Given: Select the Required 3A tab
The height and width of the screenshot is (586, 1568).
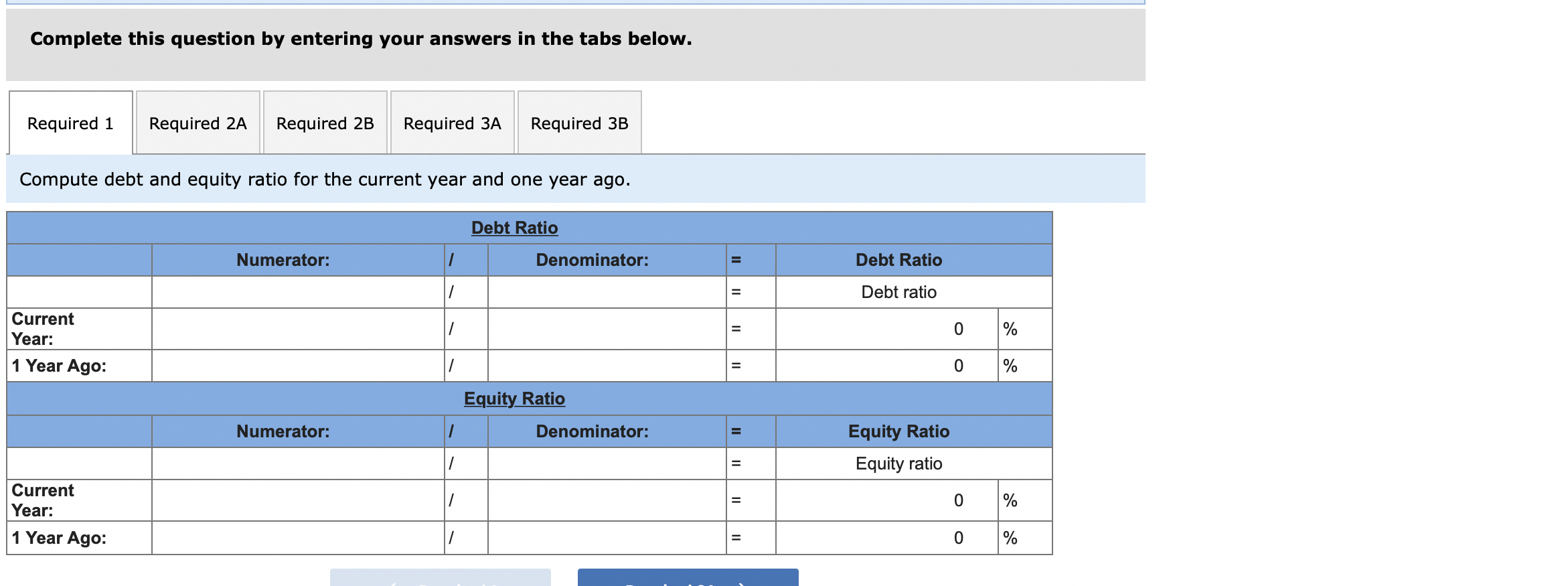Looking at the screenshot, I should pyautogui.click(x=452, y=123).
